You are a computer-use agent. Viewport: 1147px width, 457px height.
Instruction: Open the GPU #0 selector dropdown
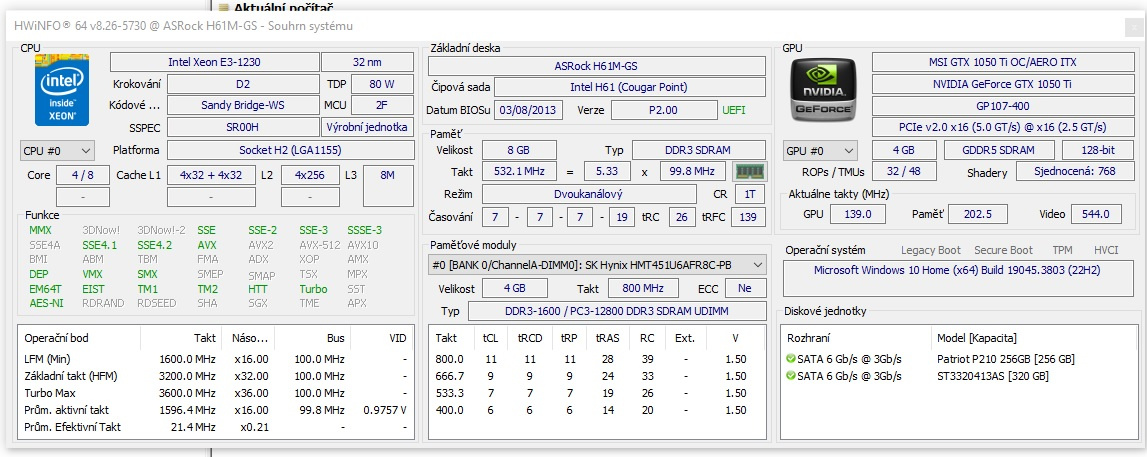(x=819, y=151)
